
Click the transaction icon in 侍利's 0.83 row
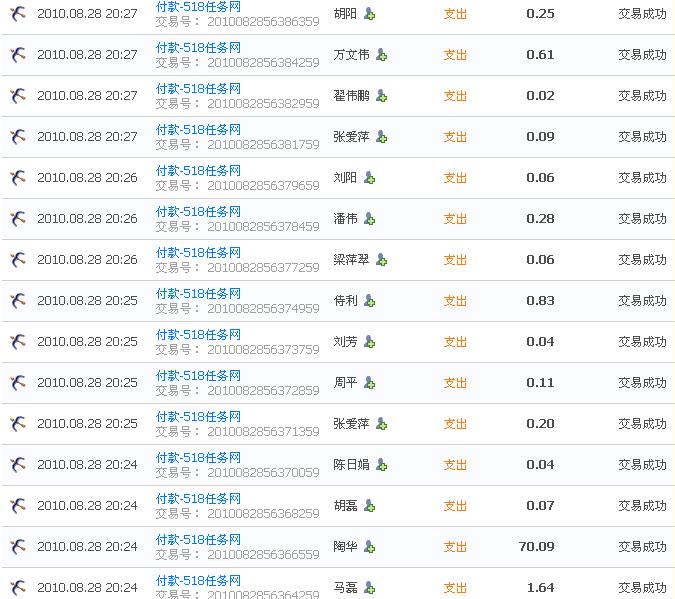pyautogui.click(x=17, y=301)
